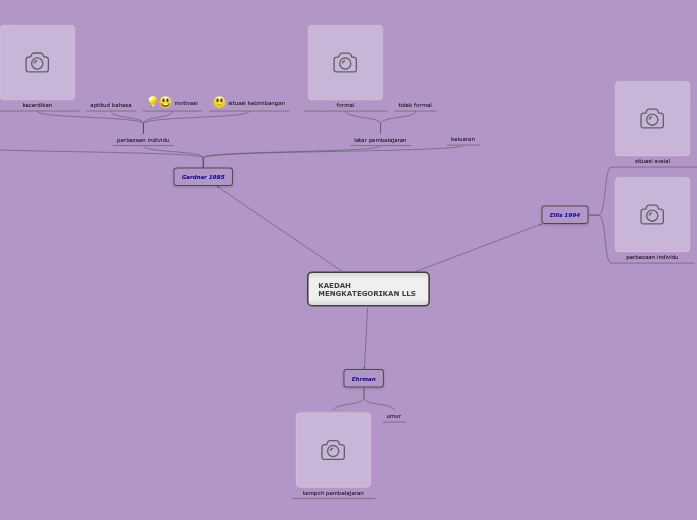The height and width of the screenshot is (520, 697).
Task: Select the Ehrman node
Action: coord(363,379)
